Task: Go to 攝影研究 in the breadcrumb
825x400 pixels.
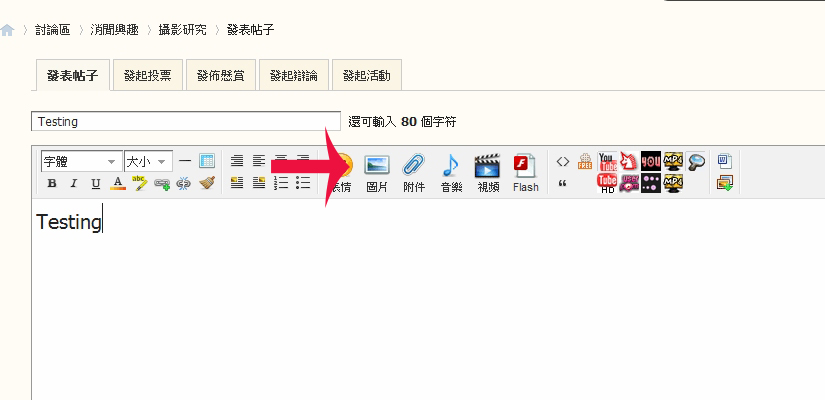Action: coord(182,30)
